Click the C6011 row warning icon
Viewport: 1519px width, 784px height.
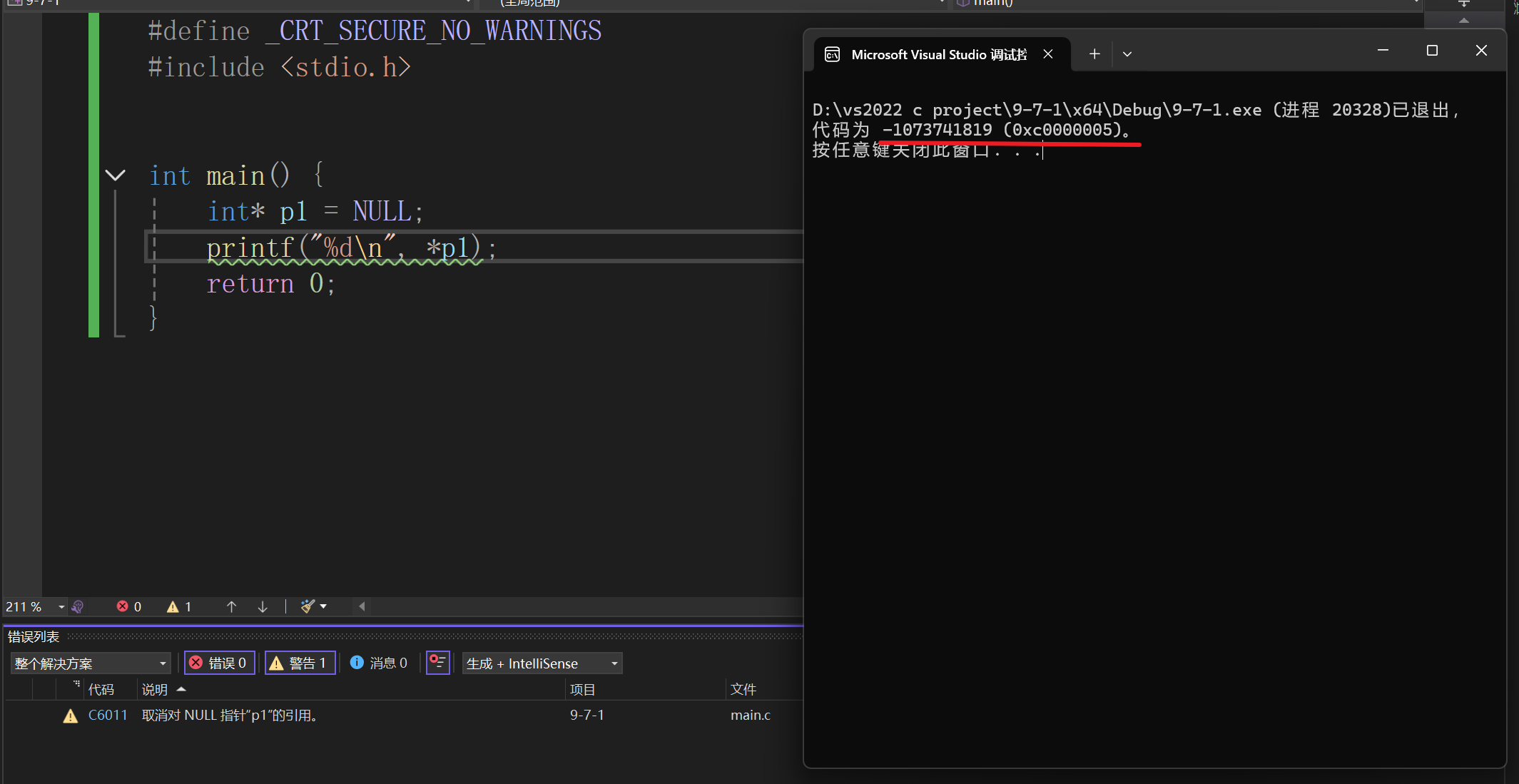point(70,716)
